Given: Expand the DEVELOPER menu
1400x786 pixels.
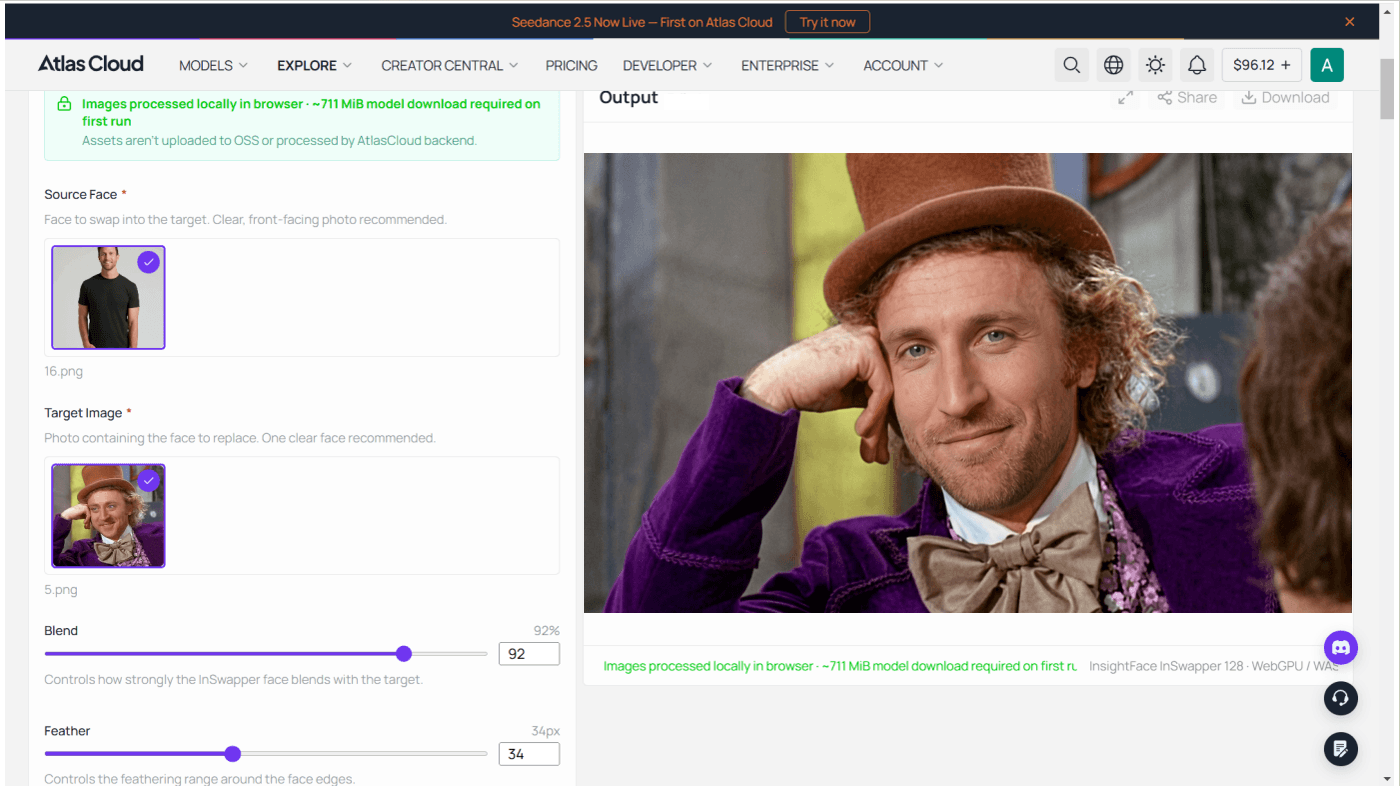Looking at the screenshot, I should click(x=667, y=65).
